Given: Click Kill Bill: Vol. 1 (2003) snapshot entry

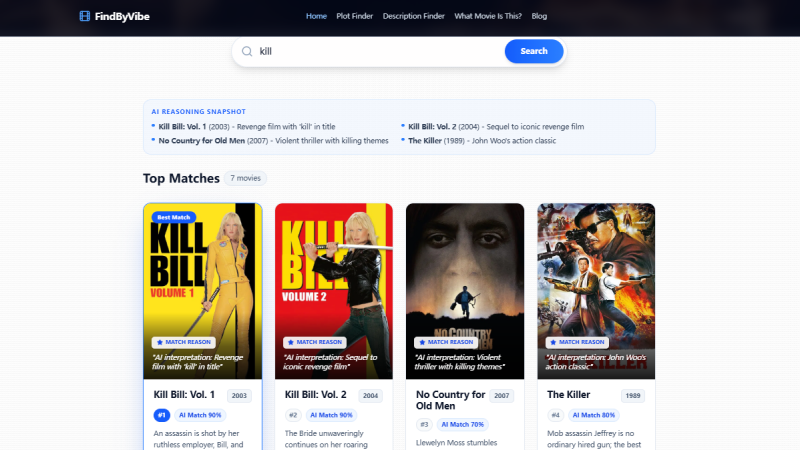Looking at the screenshot, I should [x=247, y=127].
